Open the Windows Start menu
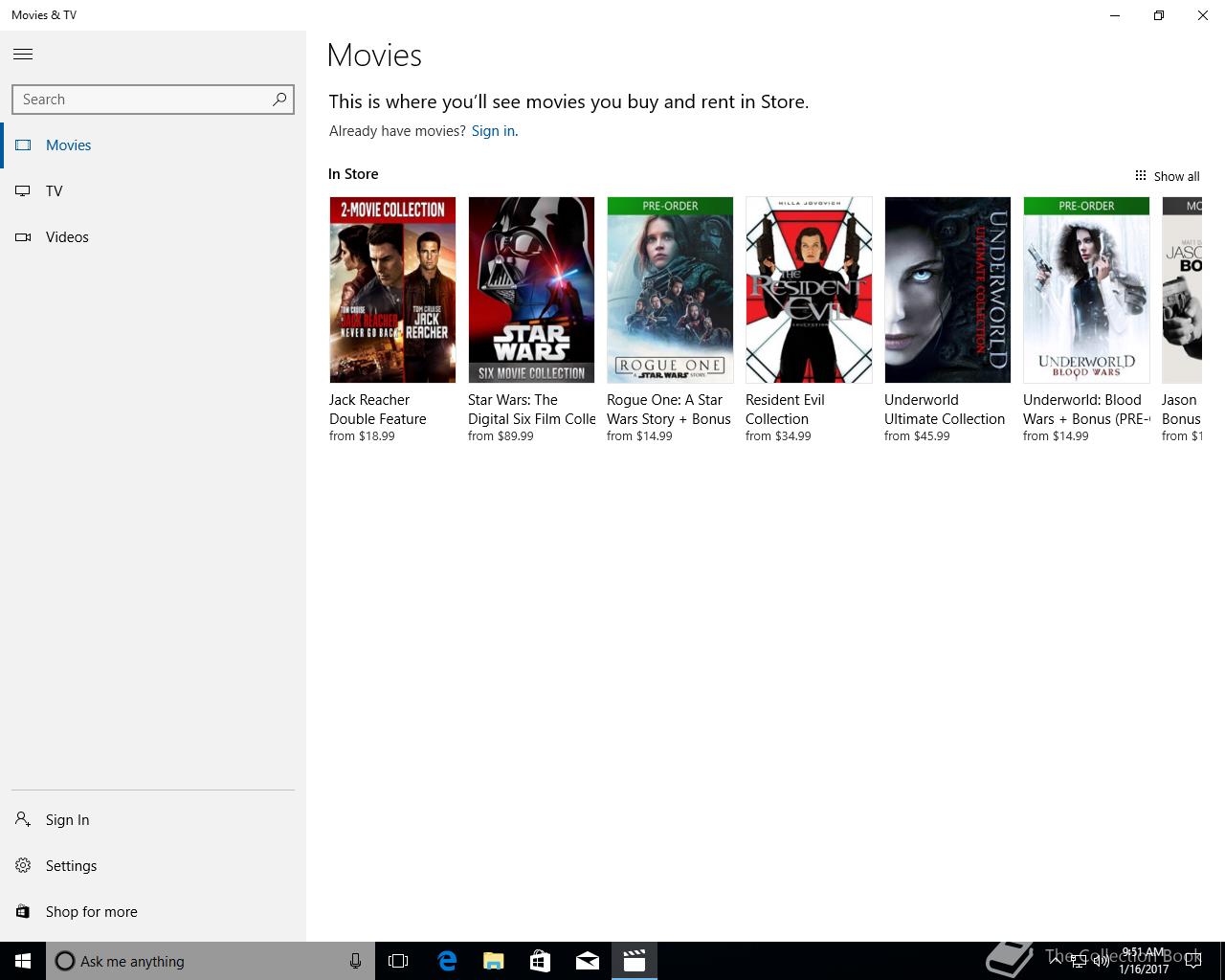Screen dimensions: 1225x980 (23, 961)
